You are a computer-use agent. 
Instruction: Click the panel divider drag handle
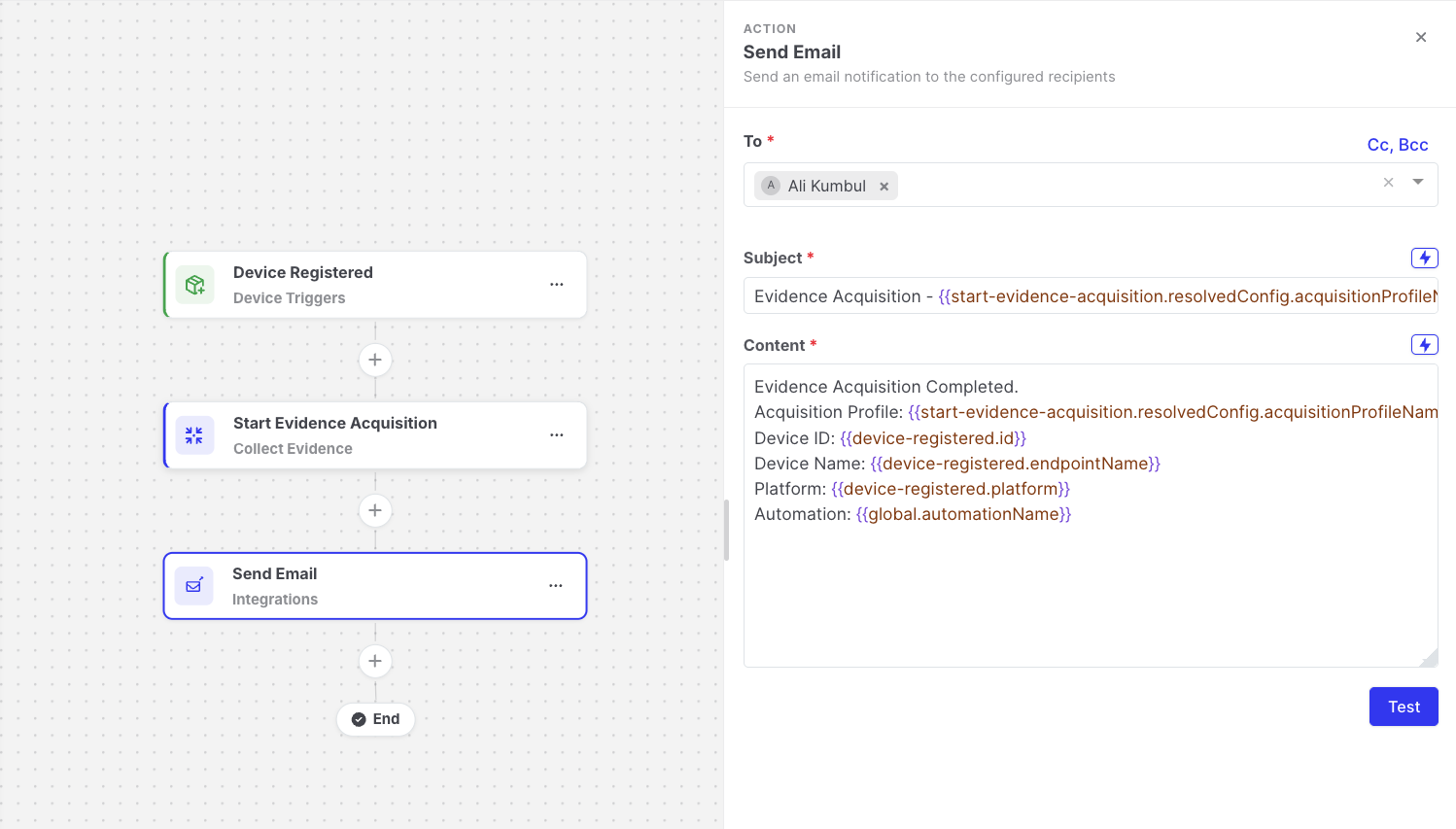pos(726,531)
